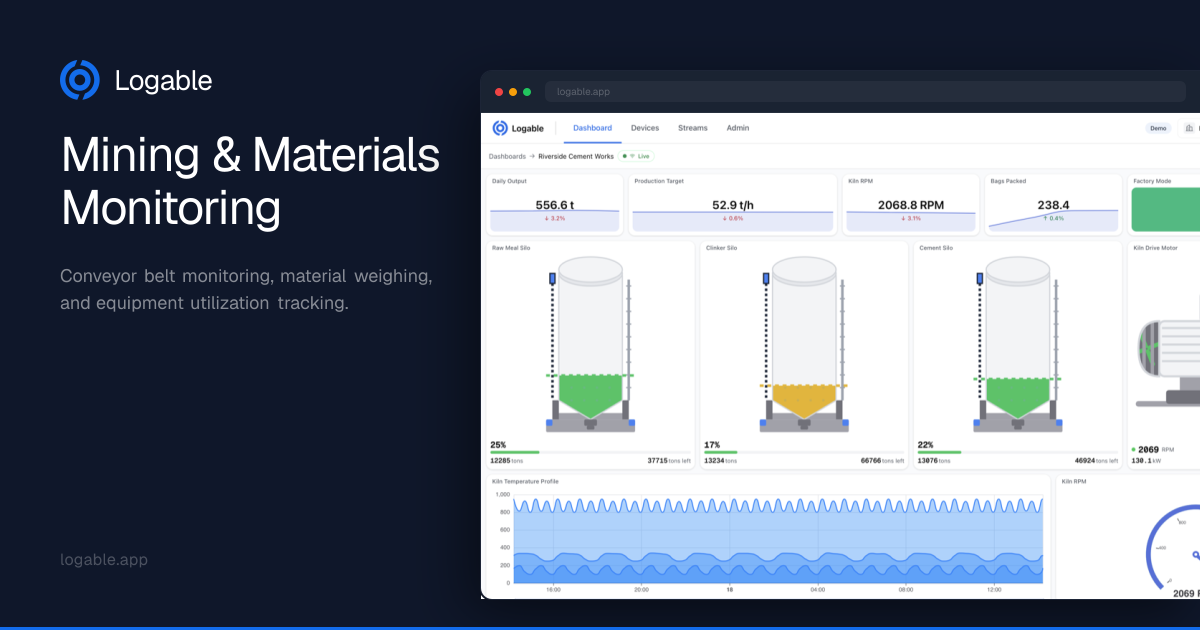The width and height of the screenshot is (1200, 630).
Task: Click the Demo badge button
Action: coord(1158,128)
